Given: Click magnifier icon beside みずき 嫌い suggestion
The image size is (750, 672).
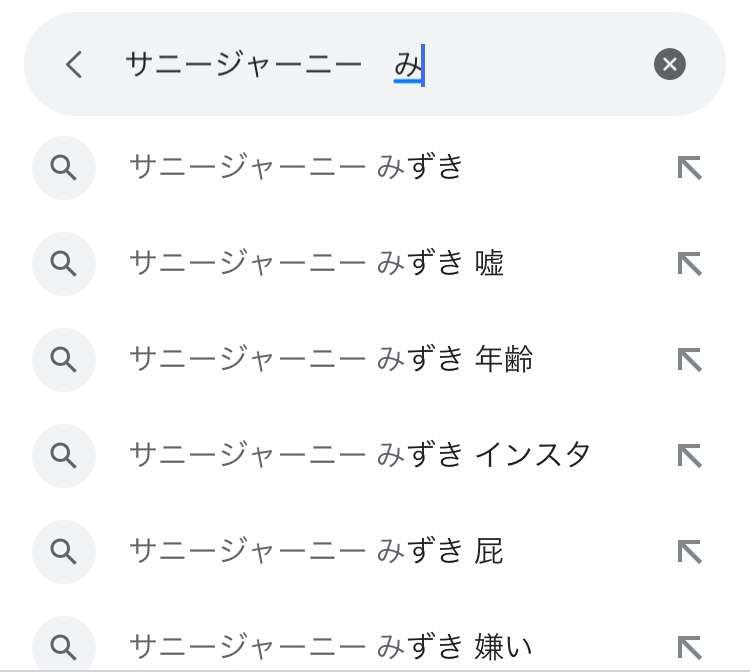Looking at the screenshot, I should [x=64, y=646].
